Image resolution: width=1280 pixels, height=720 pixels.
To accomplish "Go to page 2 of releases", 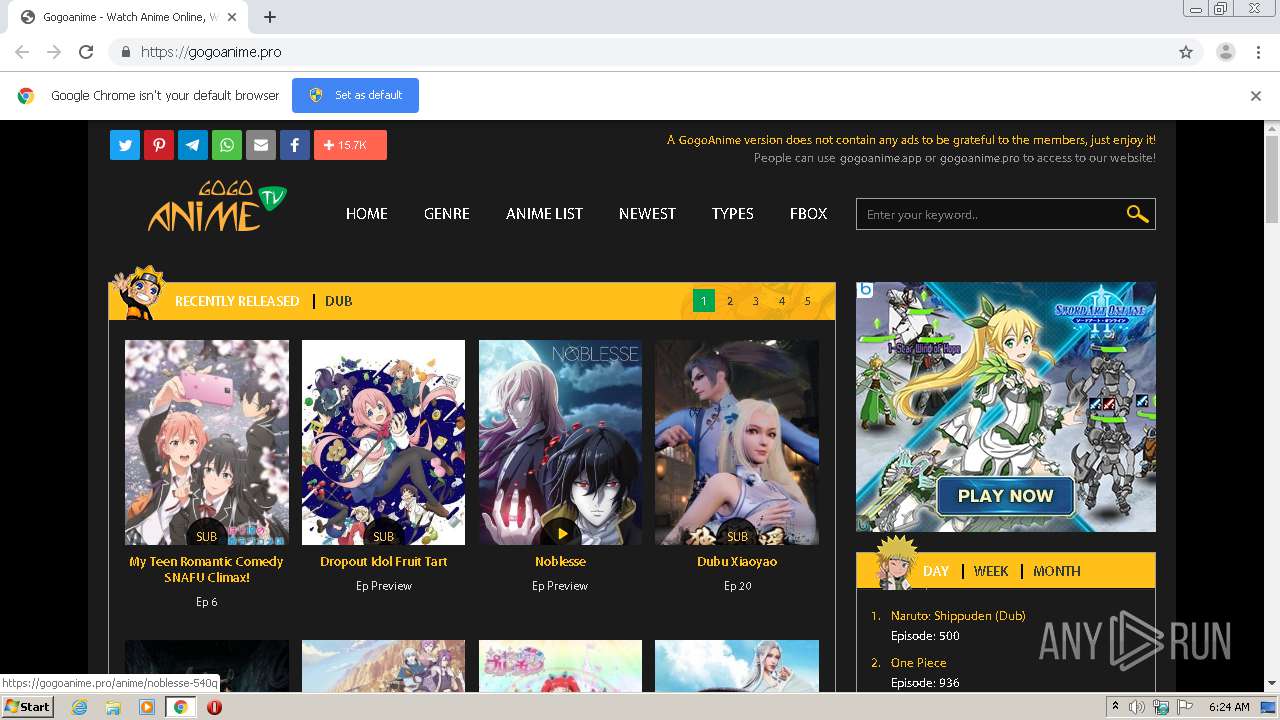I will (x=730, y=301).
